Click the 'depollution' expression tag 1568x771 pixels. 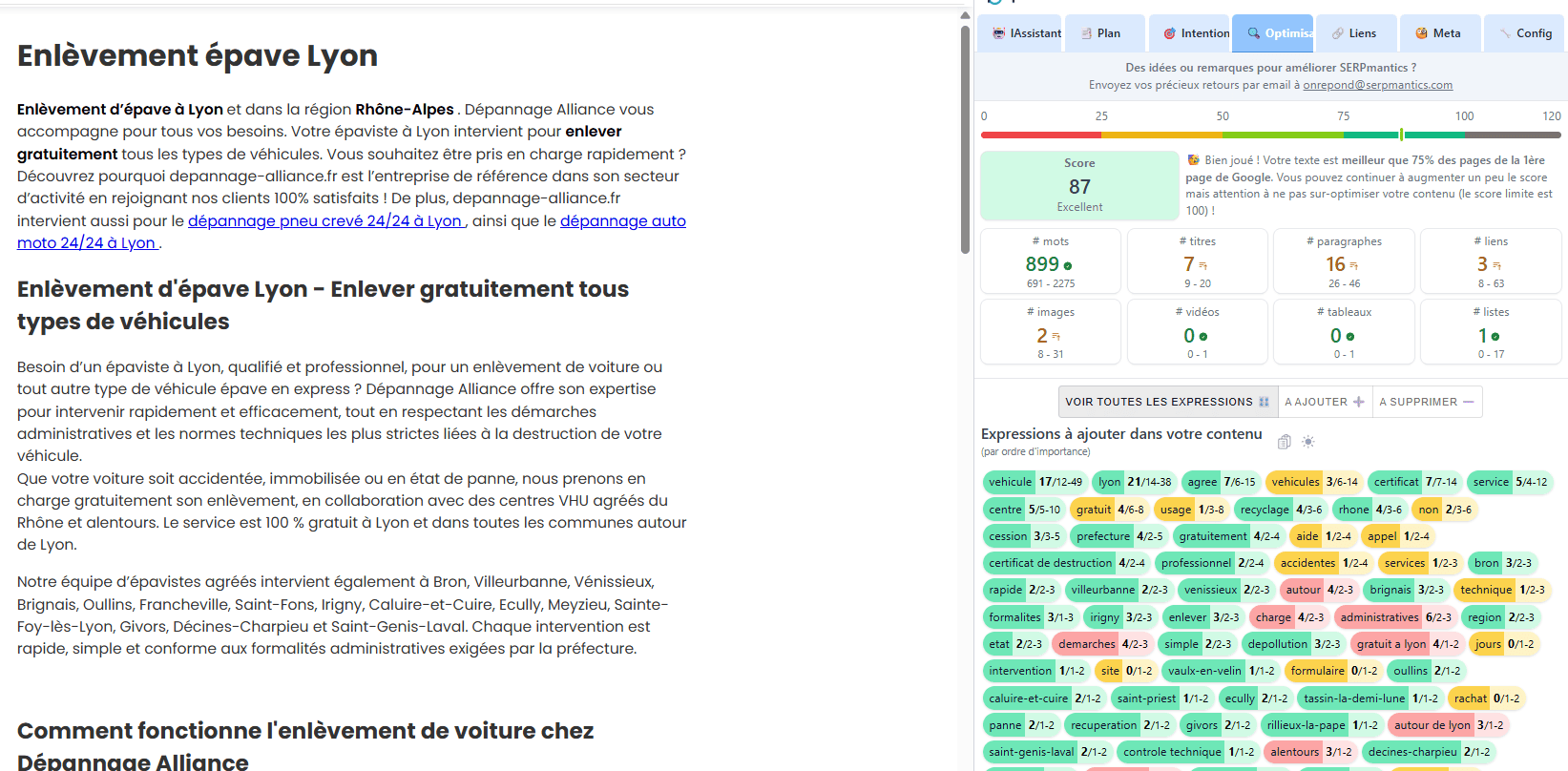pyautogui.click(x=1293, y=644)
